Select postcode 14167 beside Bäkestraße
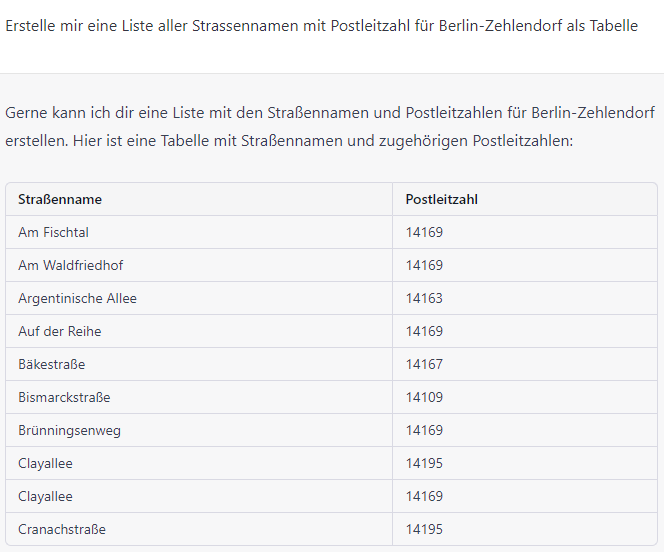 [424, 364]
